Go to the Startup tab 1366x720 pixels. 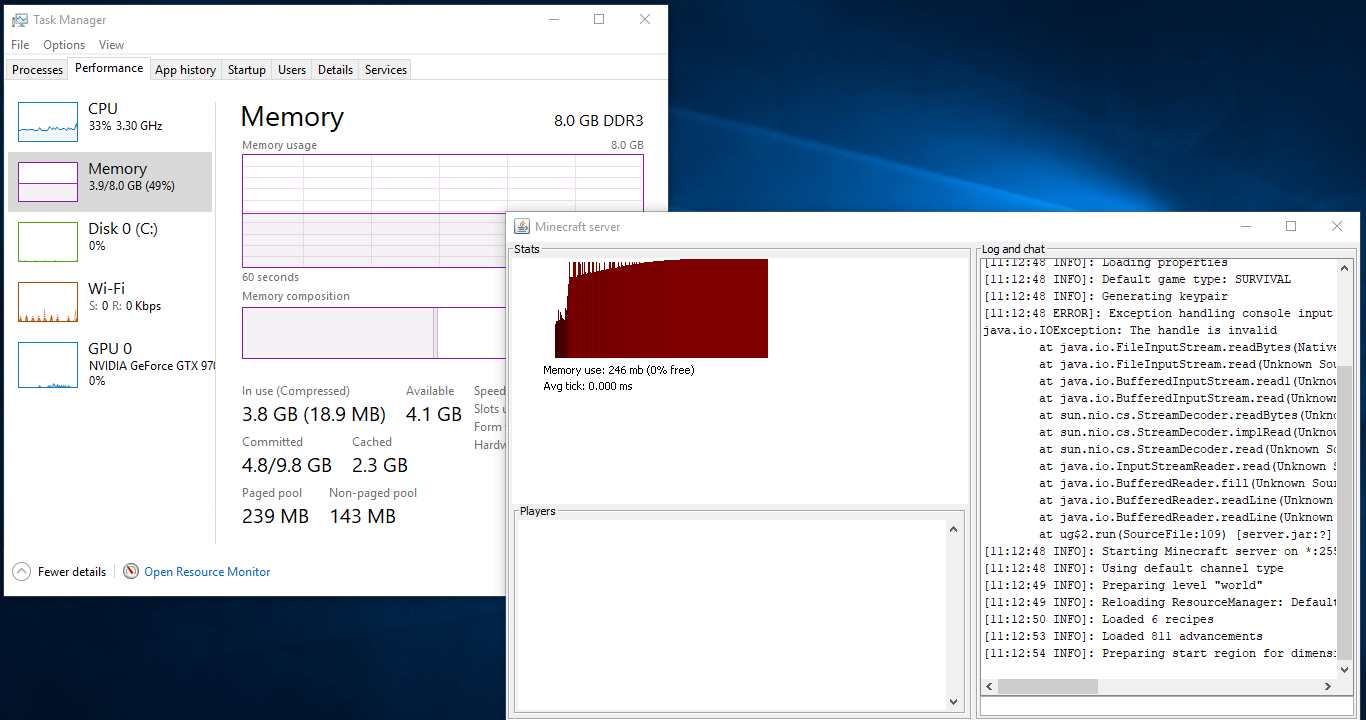tap(246, 70)
